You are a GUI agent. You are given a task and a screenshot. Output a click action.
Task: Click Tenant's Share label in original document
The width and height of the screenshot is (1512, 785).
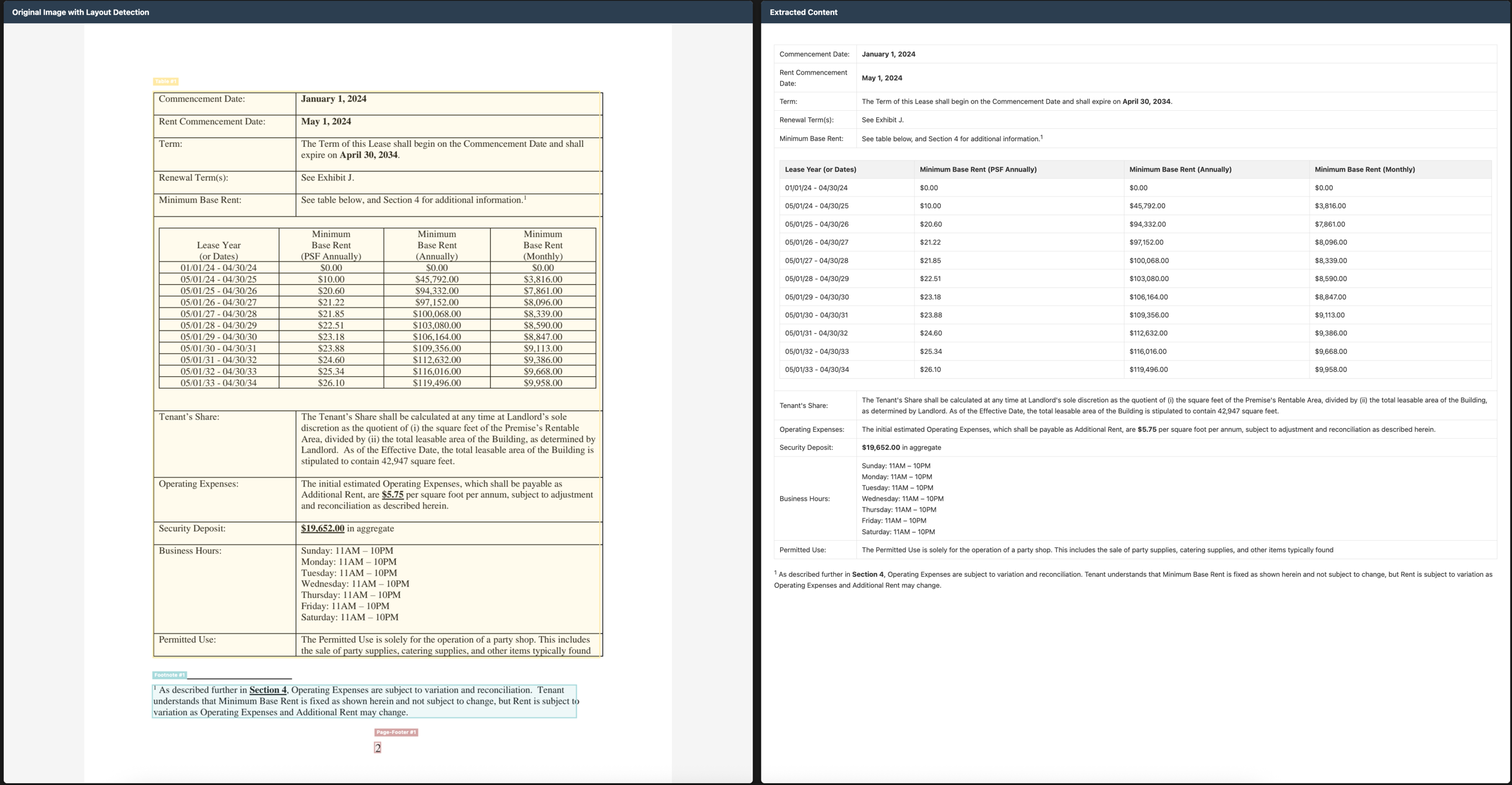click(x=189, y=417)
